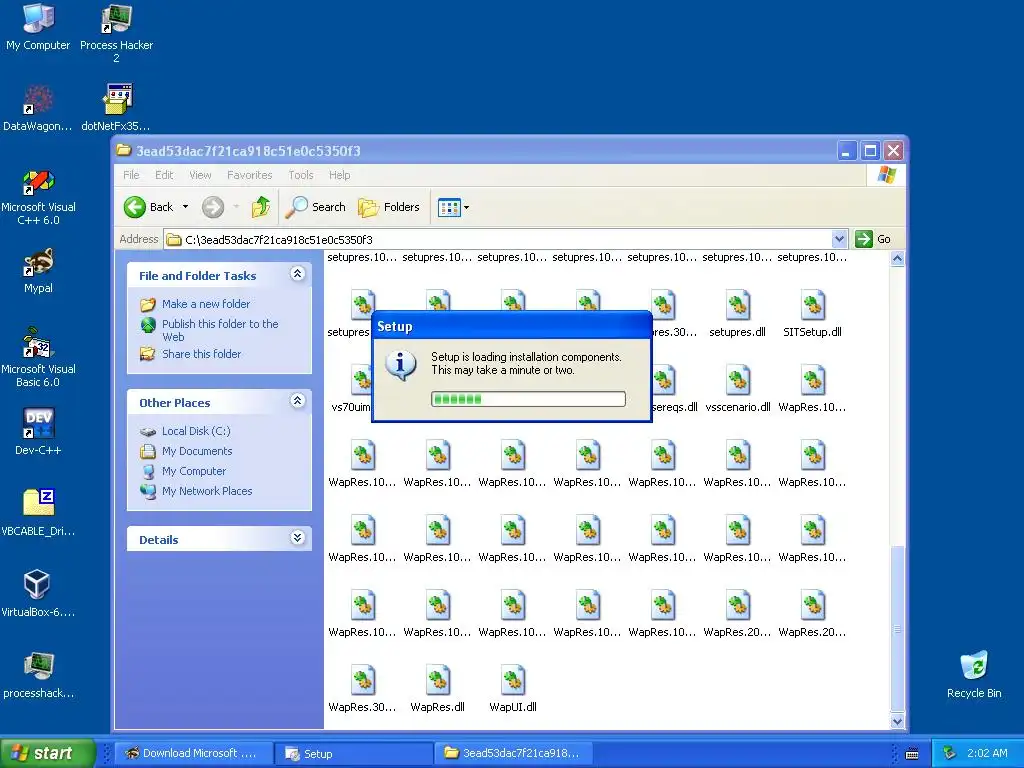Go to My Documents place
This screenshot has width=1024, height=768.
[197, 451]
